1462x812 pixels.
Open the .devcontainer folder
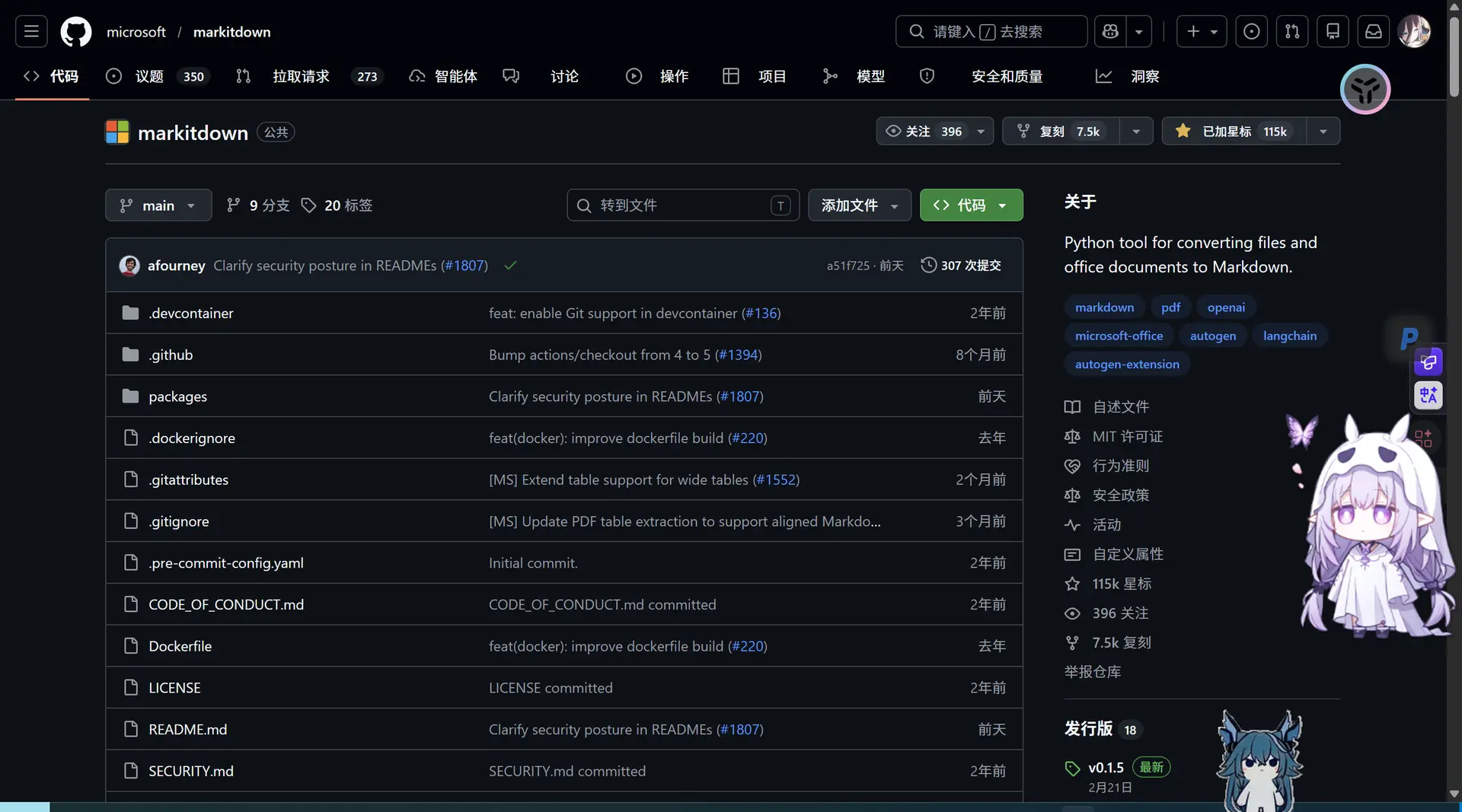[191, 313]
